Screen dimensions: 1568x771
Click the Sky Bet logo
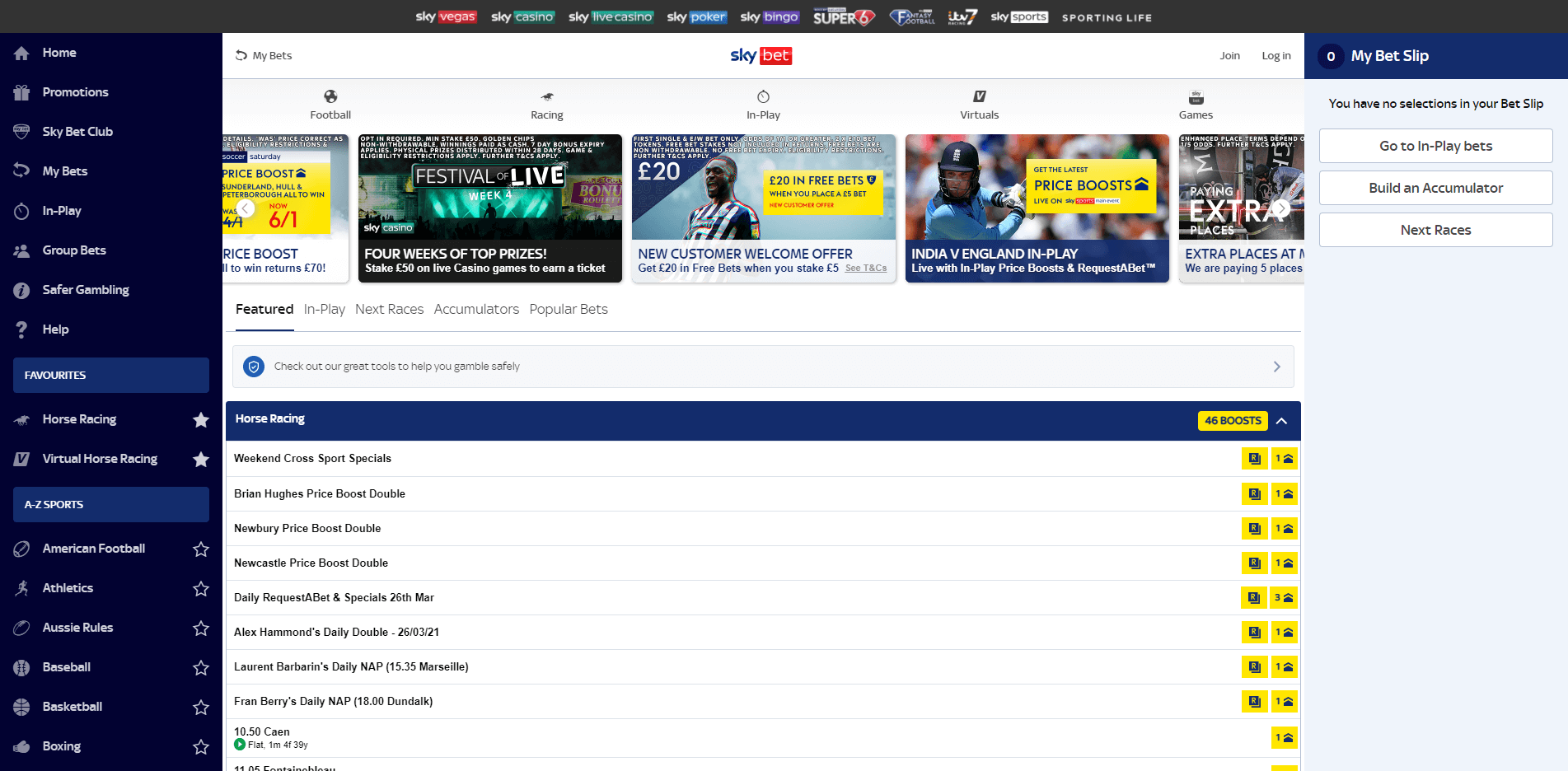pos(760,55)
